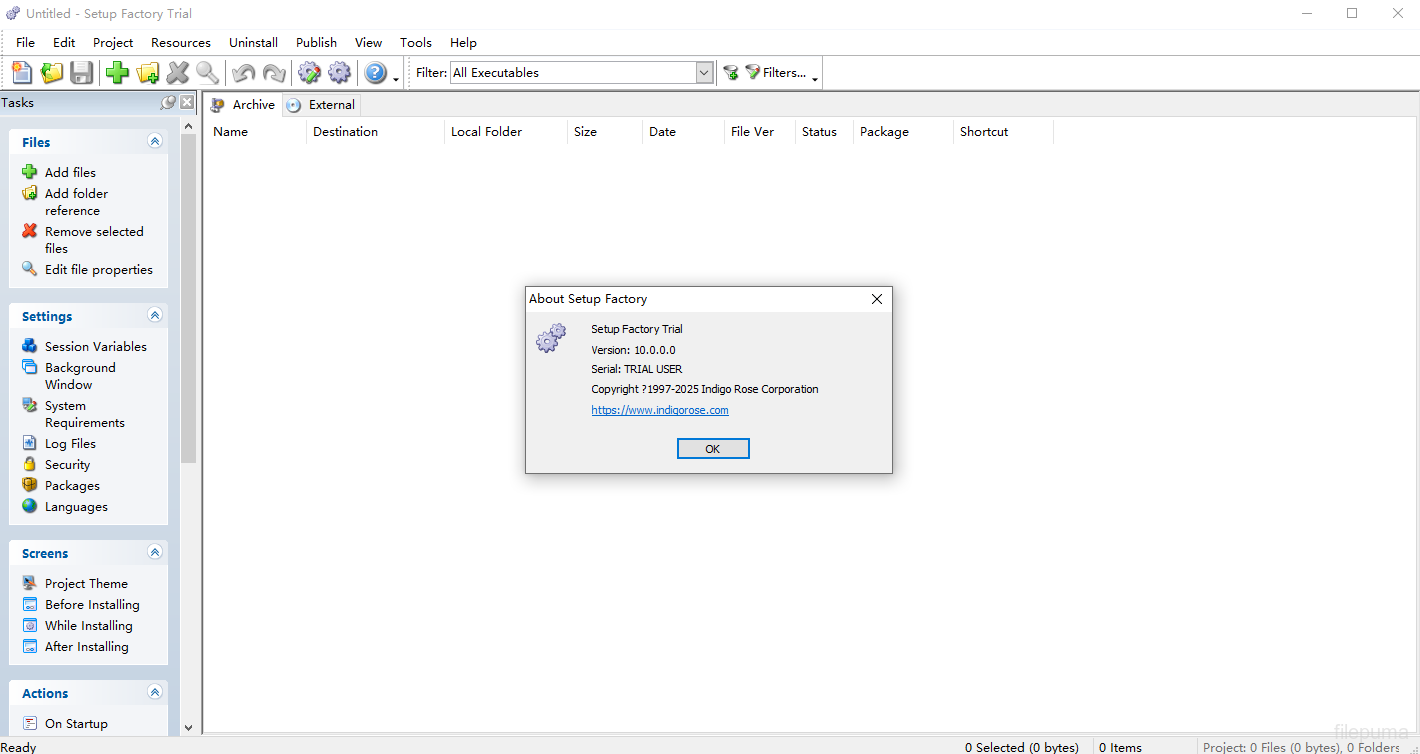Save the current project via floppy disk icon
This screenshot has height=754, width=1420.
point(81,72)
